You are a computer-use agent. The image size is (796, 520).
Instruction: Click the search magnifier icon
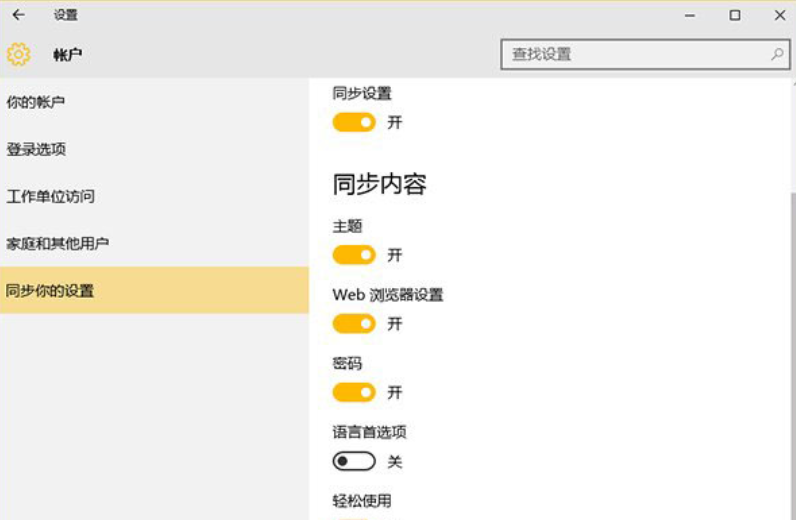(776, 54)
